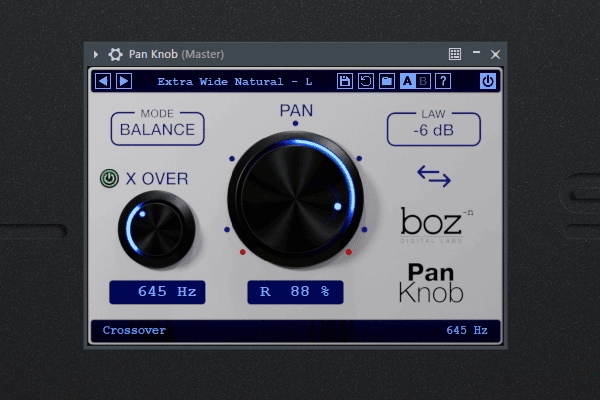Image resolution: width=600 pixels, height=400 pixels.
Task: Open help with the question mark icon
Action: tap(443, 81)
